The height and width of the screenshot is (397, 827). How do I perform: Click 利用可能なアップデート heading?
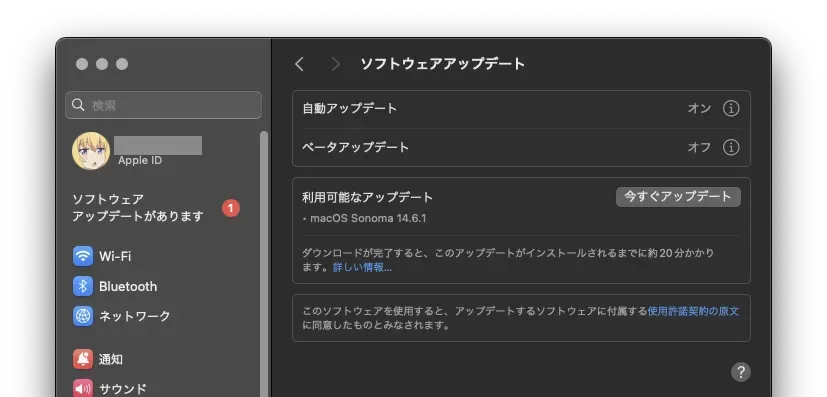tap(368, 197)
